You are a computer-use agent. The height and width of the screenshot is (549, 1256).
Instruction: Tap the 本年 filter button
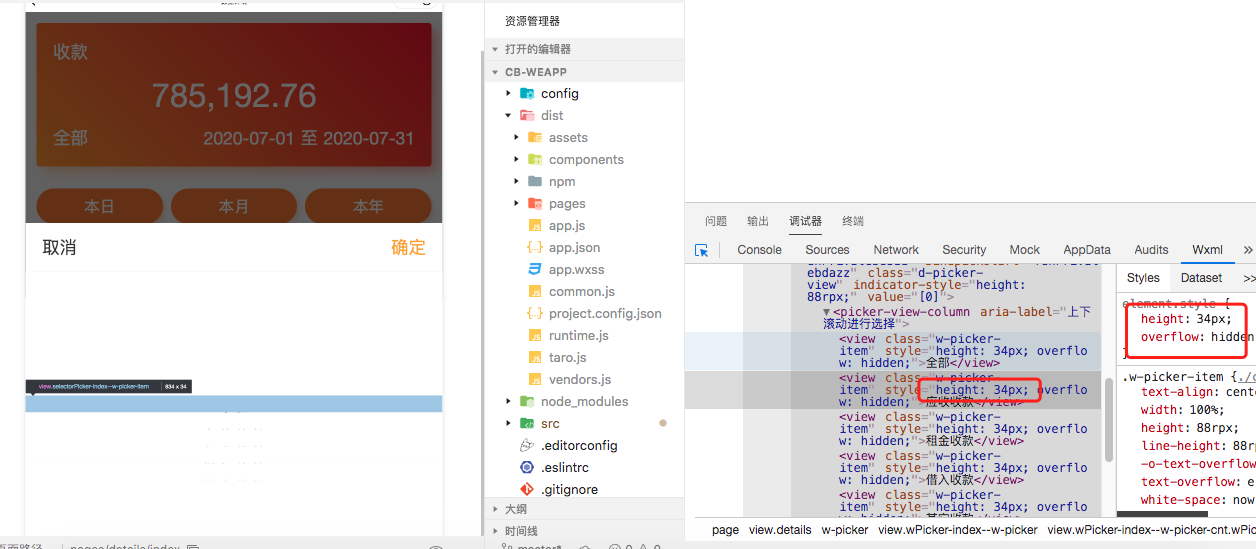[367, 206]
